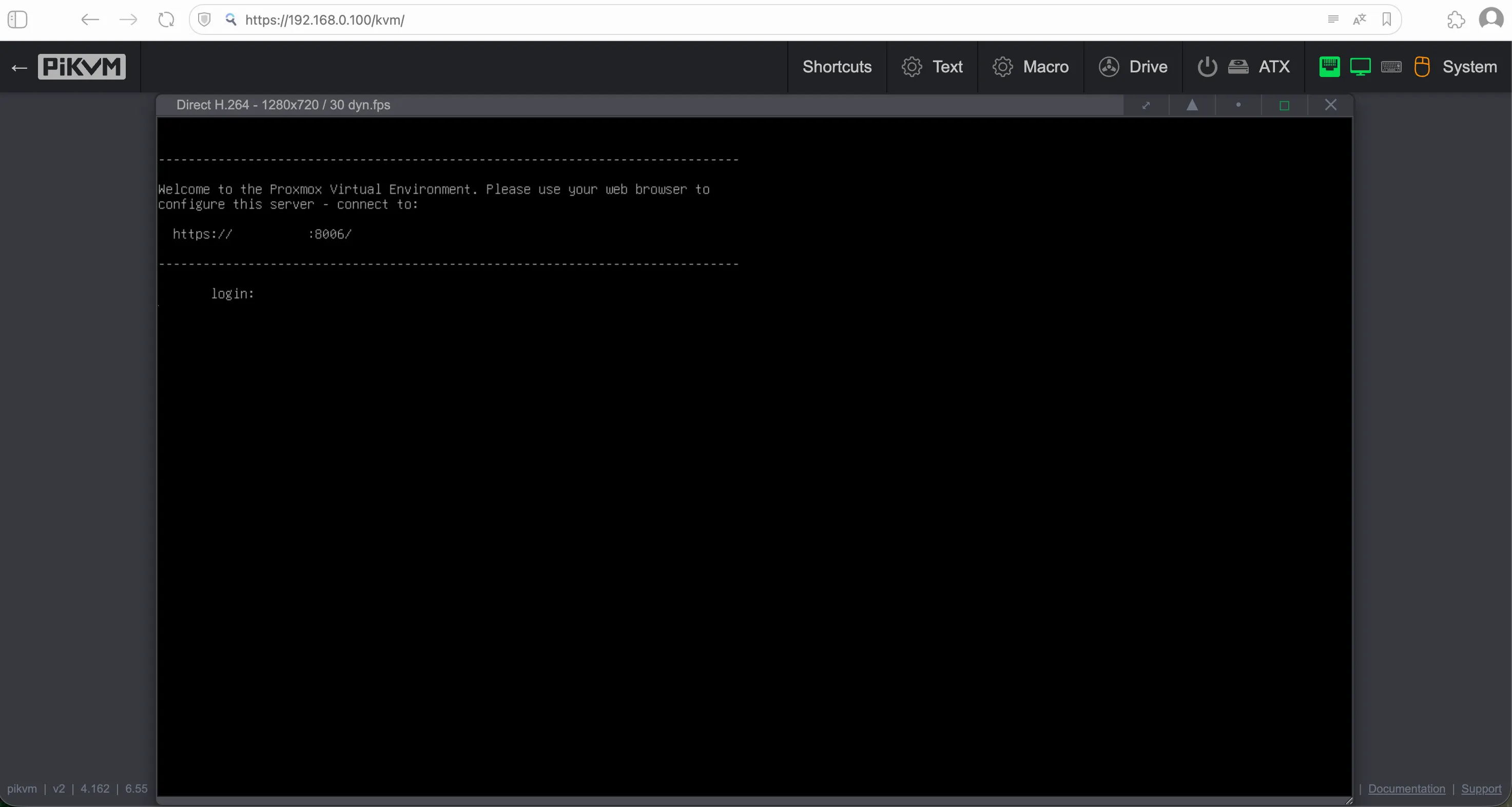Click the 'pikvm' hostname in status bar
The height and width of the screenshot is (807, 1512).
pyautogui.click(x=22, y=789)
